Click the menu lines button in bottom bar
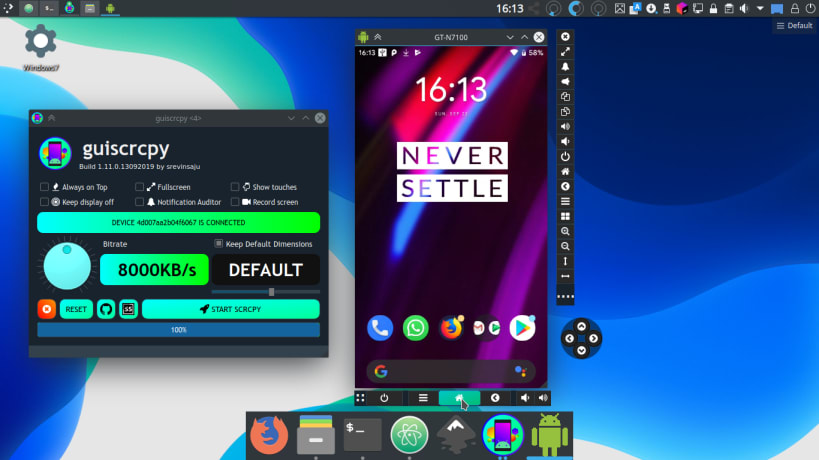 coord(423,398)
